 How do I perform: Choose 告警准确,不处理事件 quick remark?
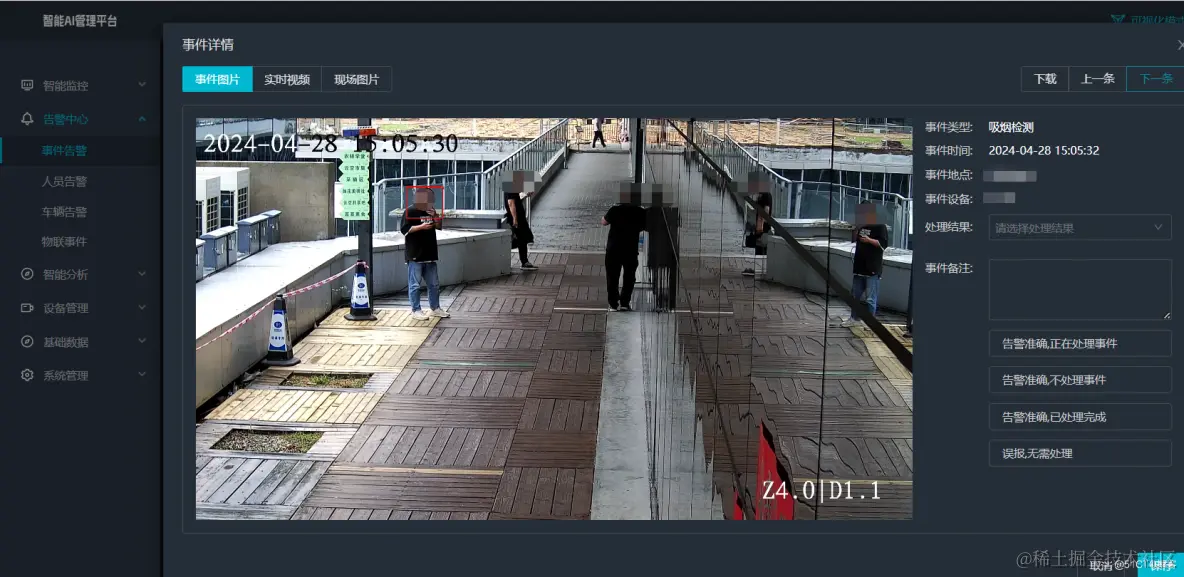(1080, 380)
